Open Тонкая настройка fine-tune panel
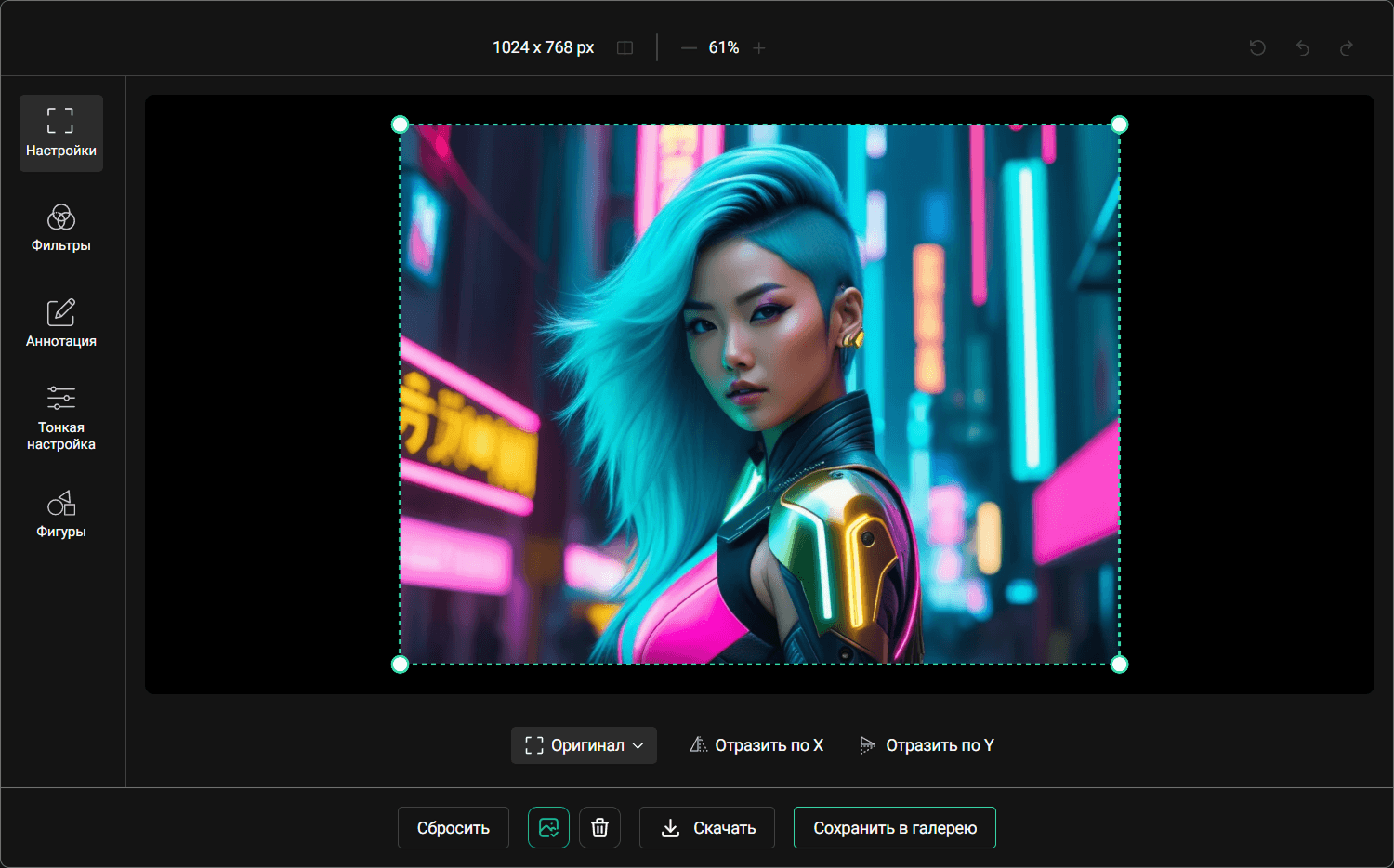This screenshot has height=868, width=1394. (x=61, y=418)
